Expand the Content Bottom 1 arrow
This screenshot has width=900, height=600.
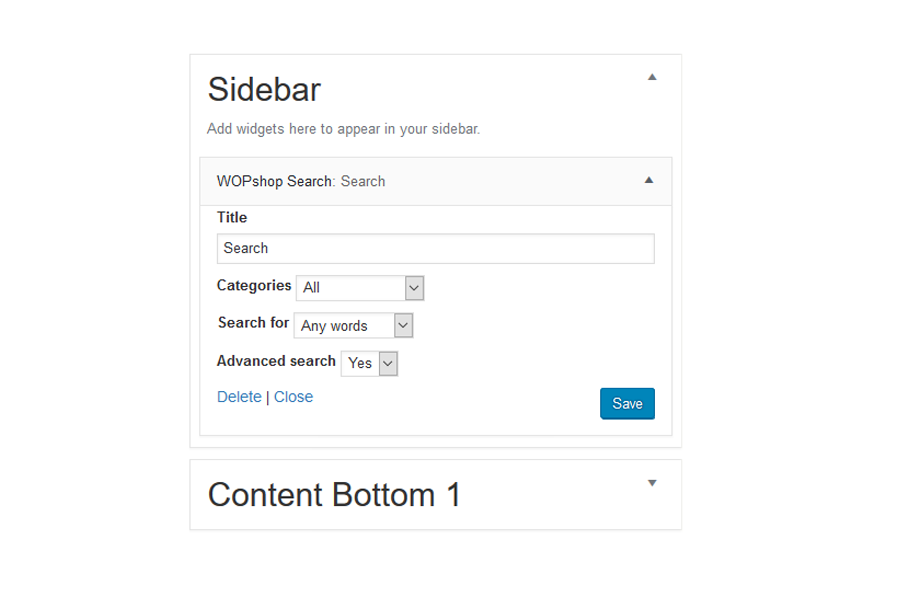click(x=652, y=483)
